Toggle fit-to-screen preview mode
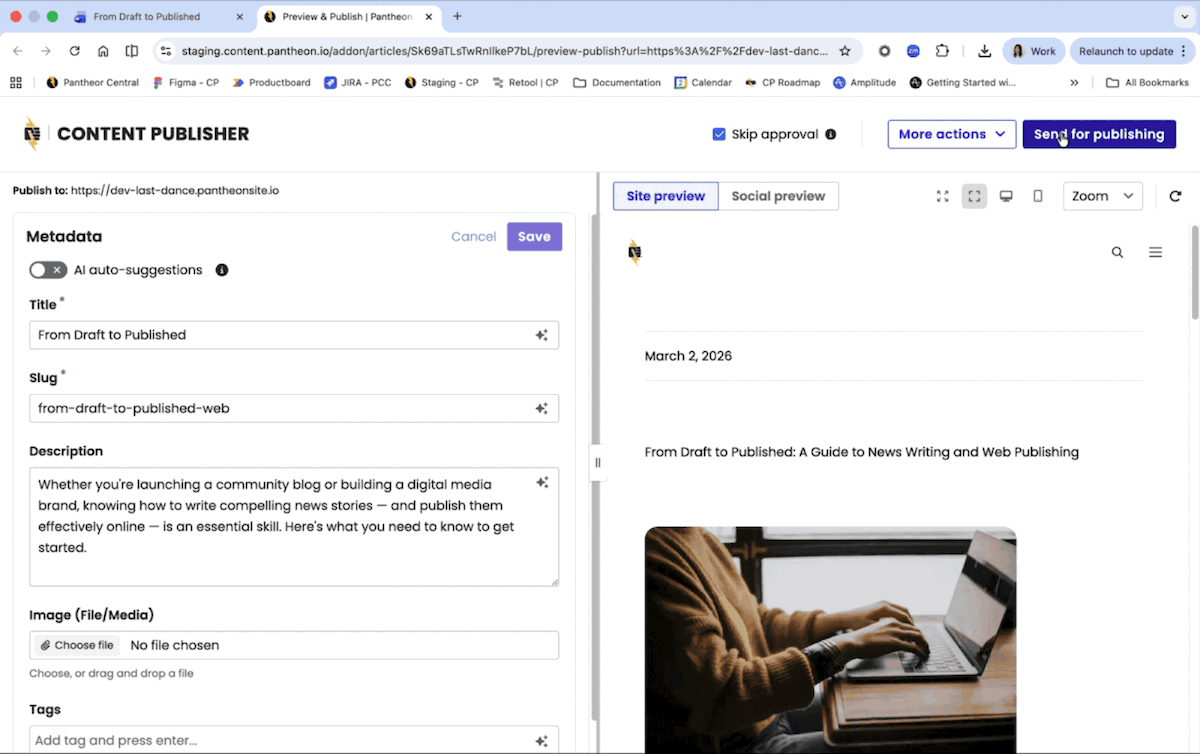This screenshot has height=754, width=1200. click(x=974, y=196)
